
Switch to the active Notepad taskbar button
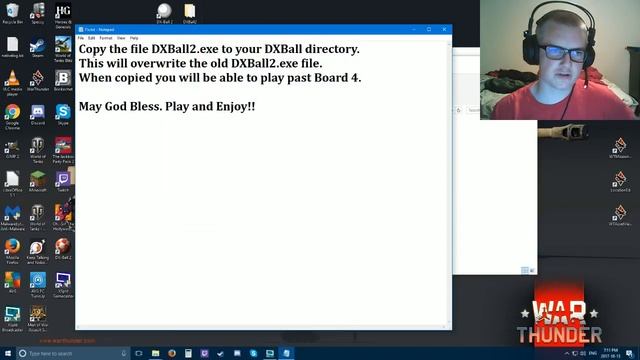tap(286, 353)
